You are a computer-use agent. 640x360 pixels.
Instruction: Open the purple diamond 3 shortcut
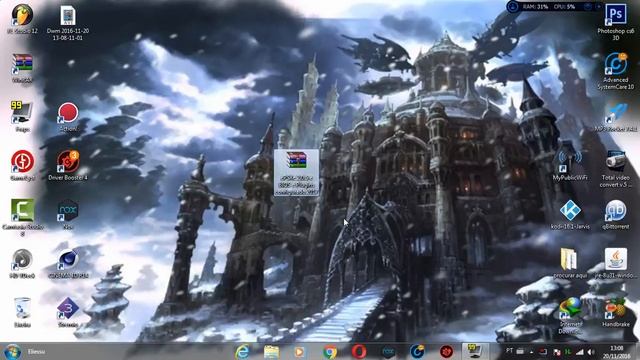click(68, 312)
